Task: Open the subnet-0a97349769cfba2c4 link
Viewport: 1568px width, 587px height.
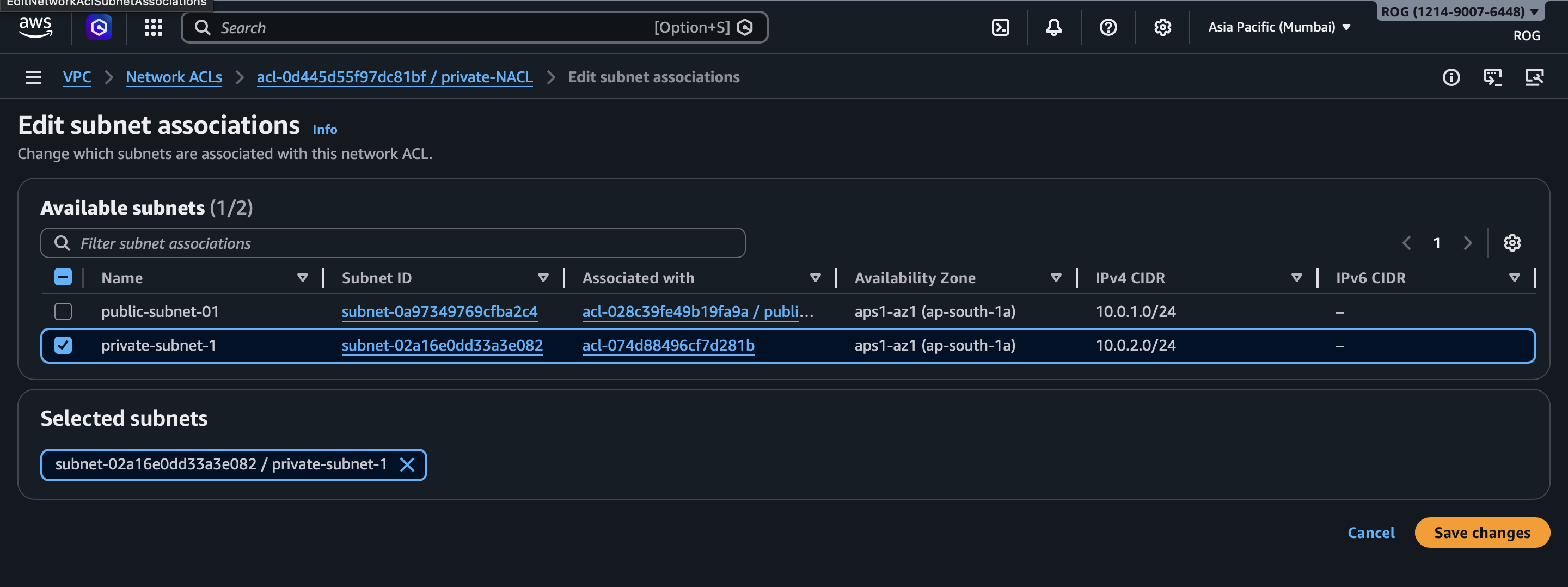Action: (439, 312)
